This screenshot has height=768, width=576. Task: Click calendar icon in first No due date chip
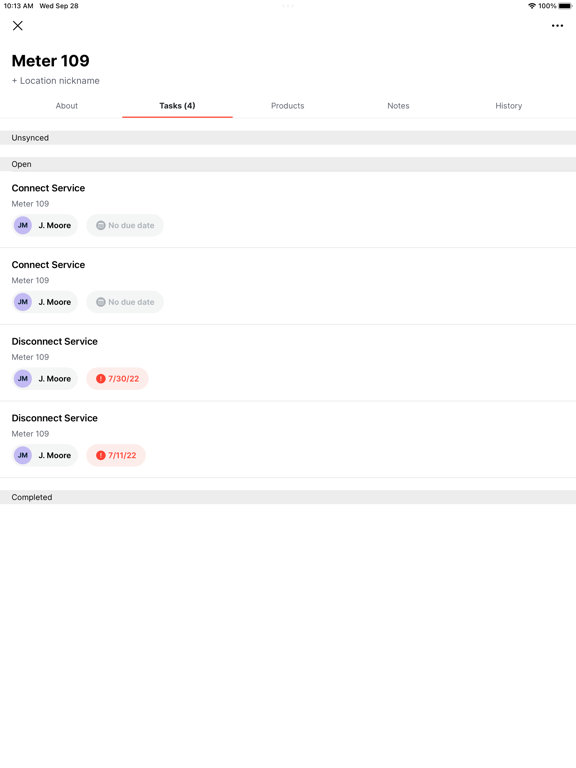(101, 225)
